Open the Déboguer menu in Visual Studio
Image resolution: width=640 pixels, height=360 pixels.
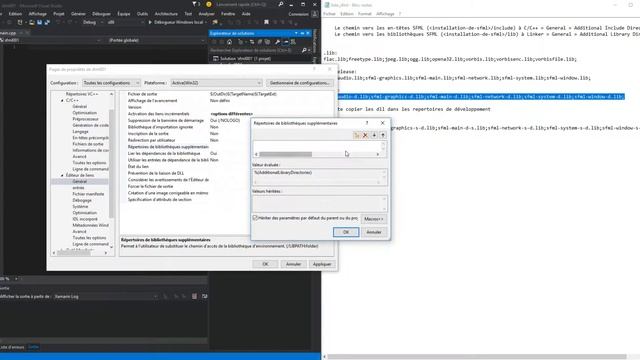coord(101,14)
